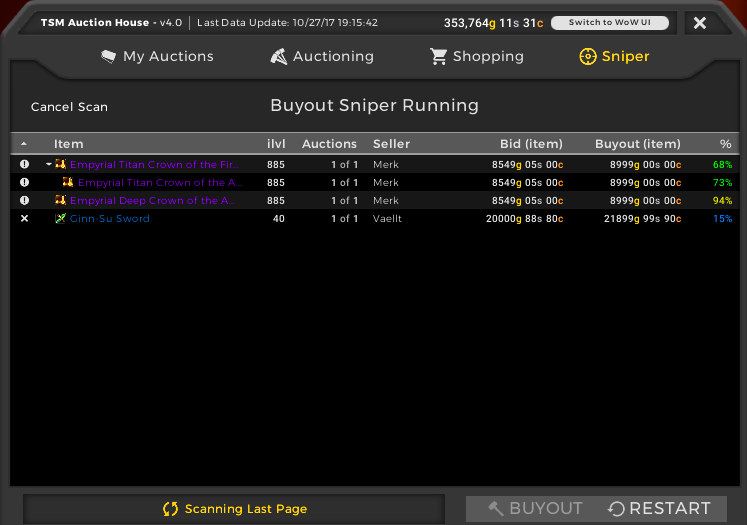
Task: Sort by % column header
Action: point(726,144)
